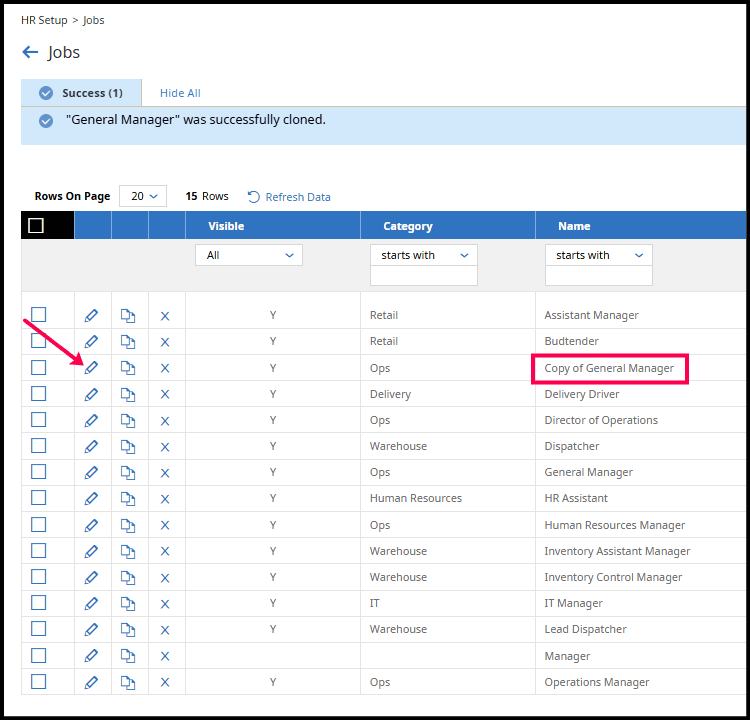The width and height of the screenshot is (750, 720).
Task: Click the 'Human Resources Manager' name cell
Action: pos(615,525)
